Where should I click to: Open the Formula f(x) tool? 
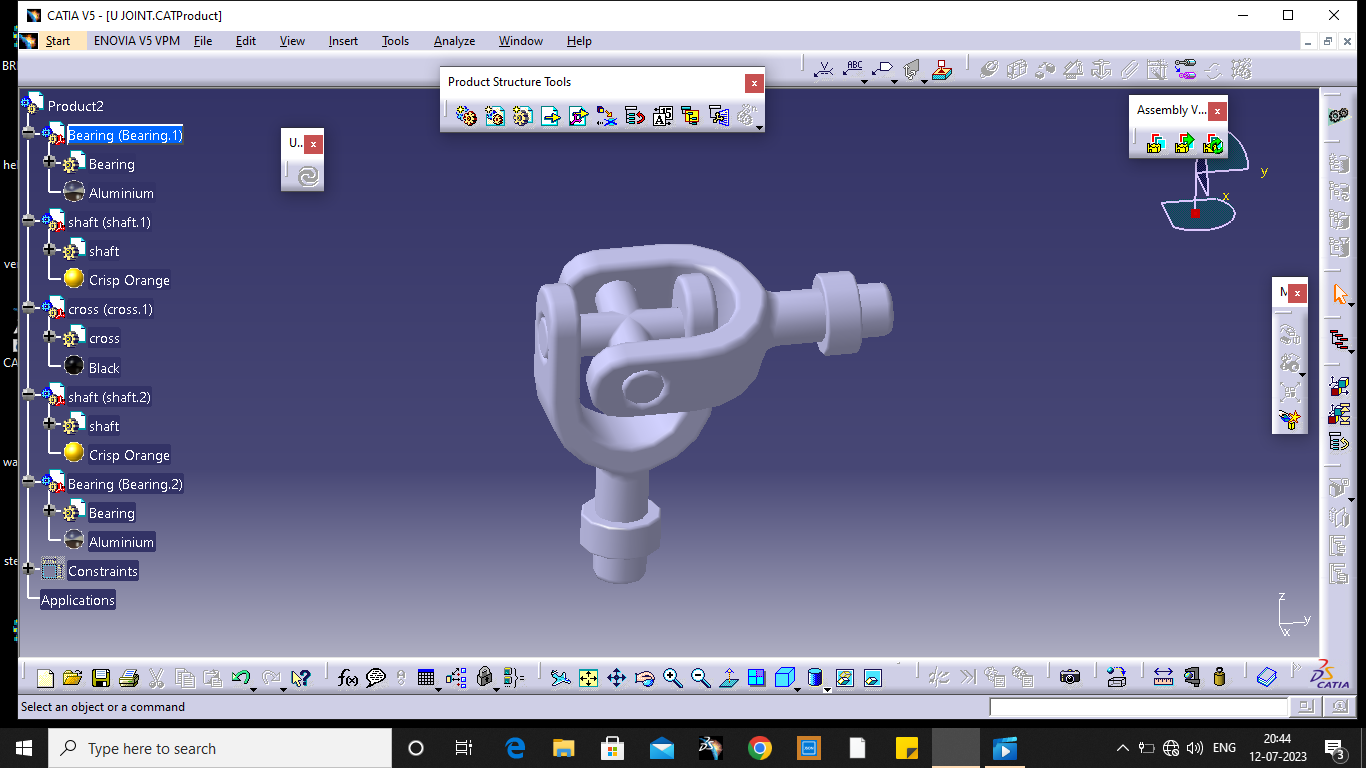[x=347, y=678]
